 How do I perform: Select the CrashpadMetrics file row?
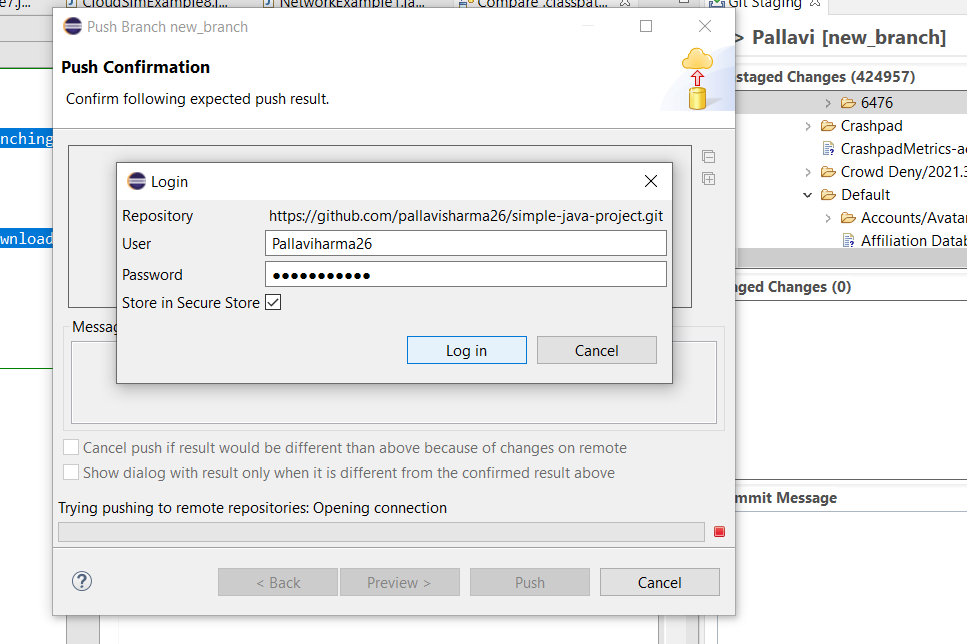(893, 149)
